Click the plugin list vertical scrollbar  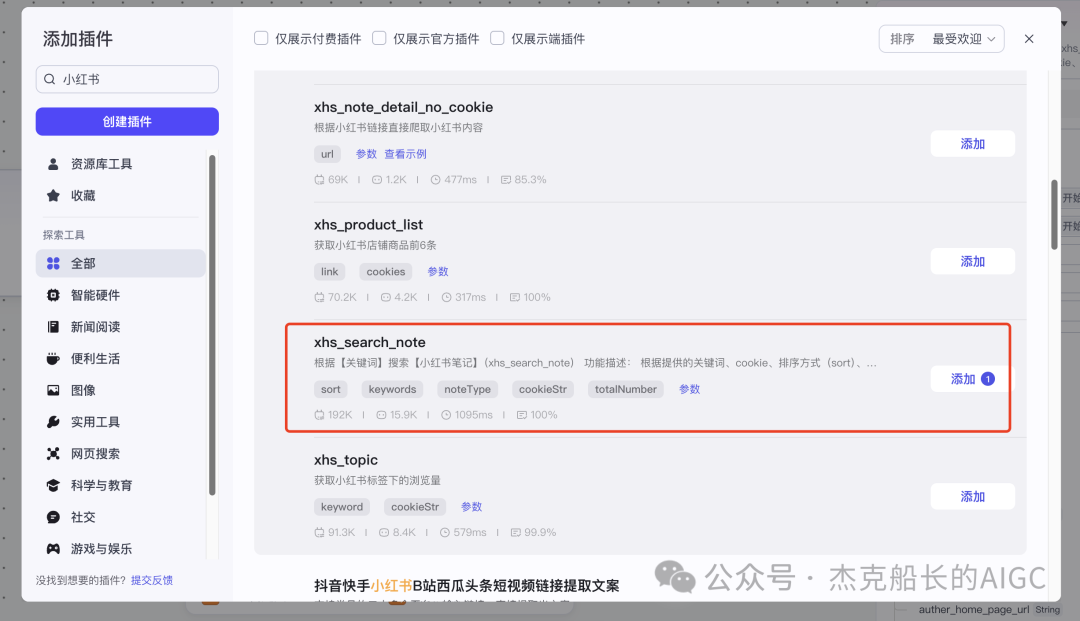point(1054,215)
